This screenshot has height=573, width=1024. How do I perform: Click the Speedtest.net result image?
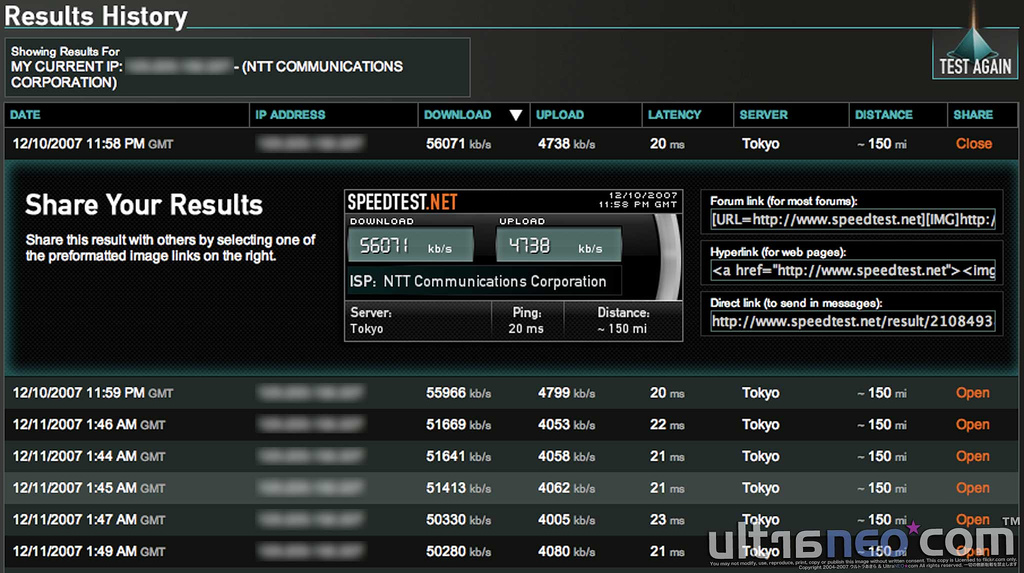click(513, 265)
